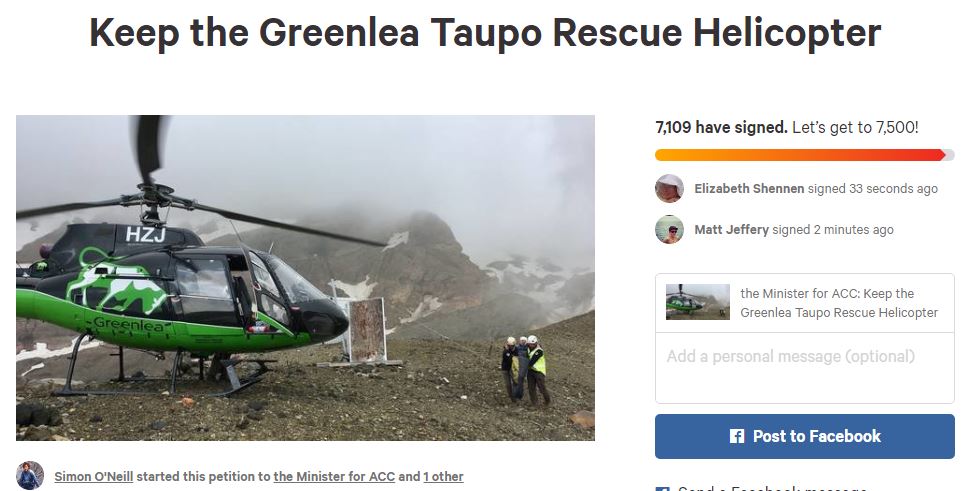Click the 'Add a personal message' field
This screenshot has width=966, height=491.
tap(805, 368)
